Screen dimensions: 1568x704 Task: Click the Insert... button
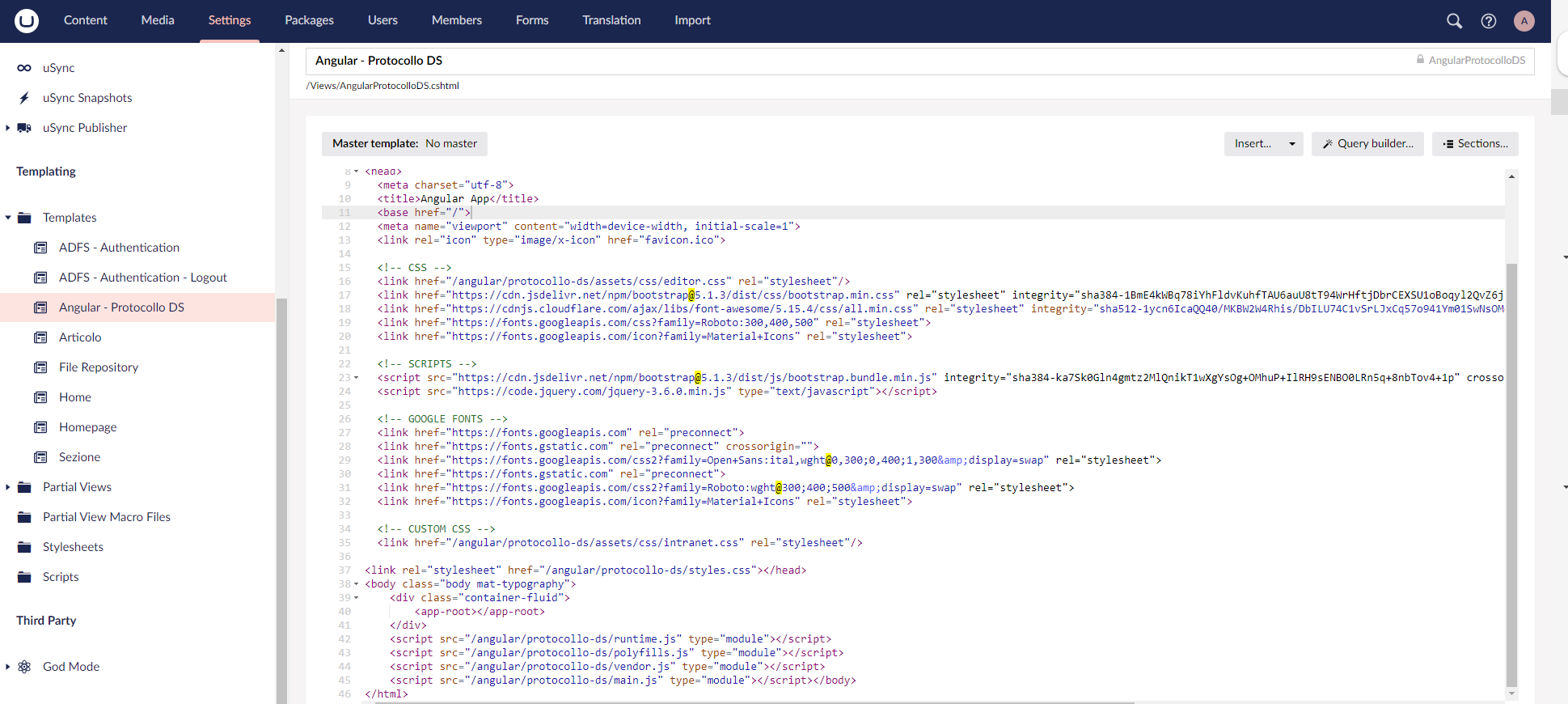[x=1253, y=144]
